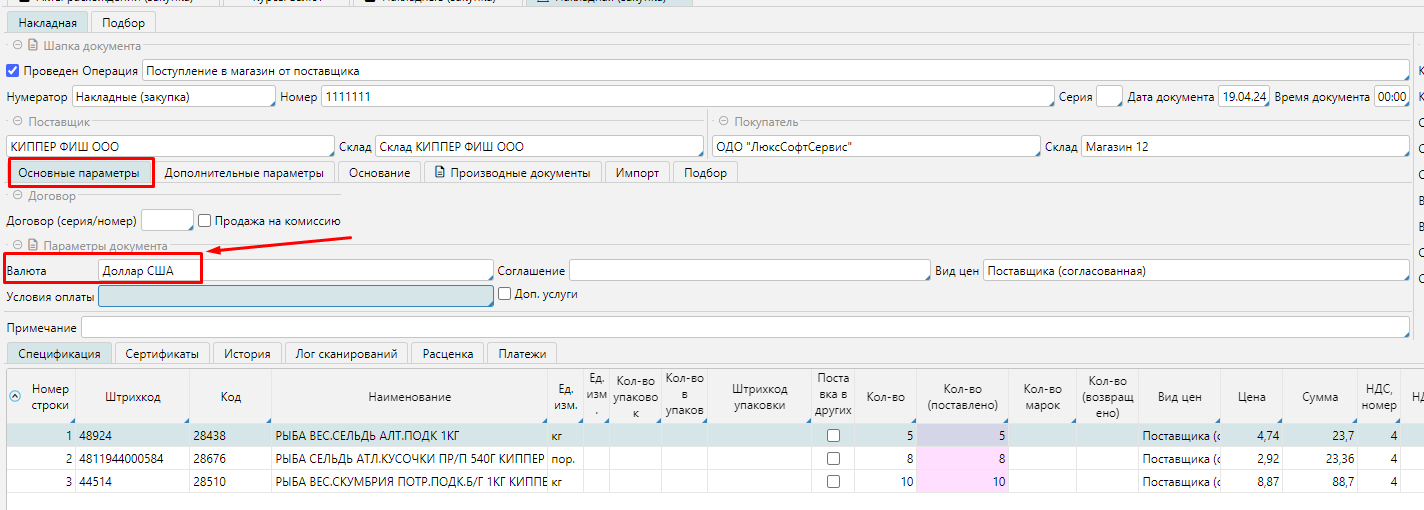Tick the Доп. услуги checkbox
The height and width of the screenshot is (510, 1424).
505,295
